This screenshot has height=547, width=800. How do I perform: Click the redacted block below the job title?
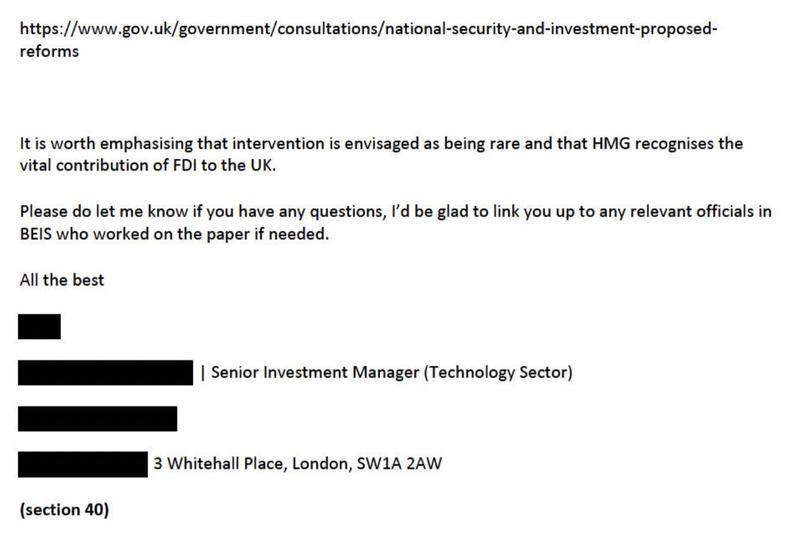(x=97, y=419)
